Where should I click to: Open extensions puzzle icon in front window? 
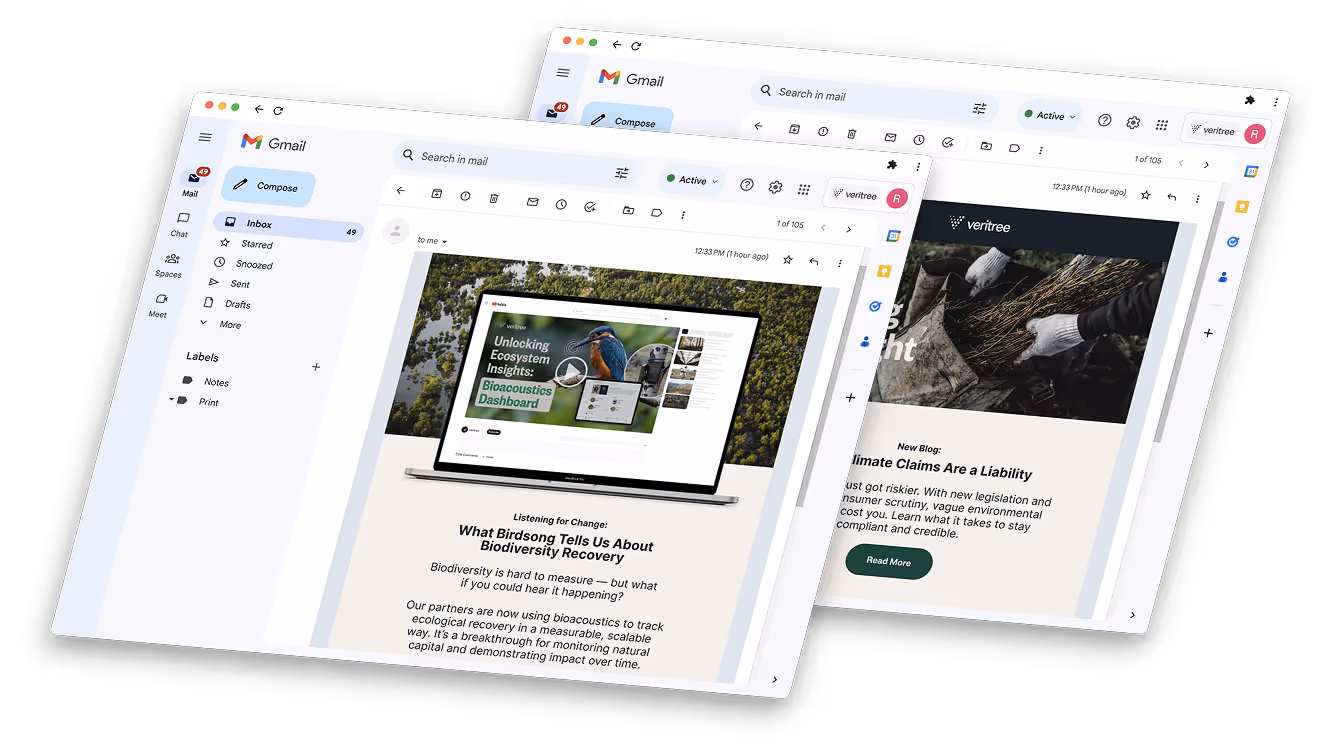(x=892, y=164)
